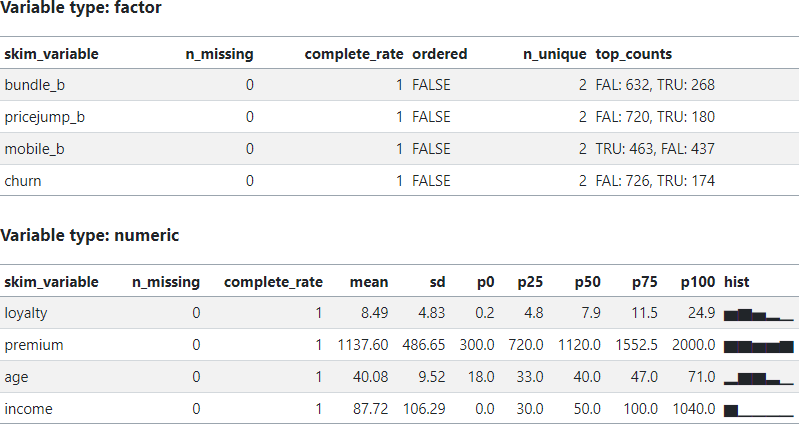
Task: Click loyalty p100 value 24.9
Action: (701, 313)
